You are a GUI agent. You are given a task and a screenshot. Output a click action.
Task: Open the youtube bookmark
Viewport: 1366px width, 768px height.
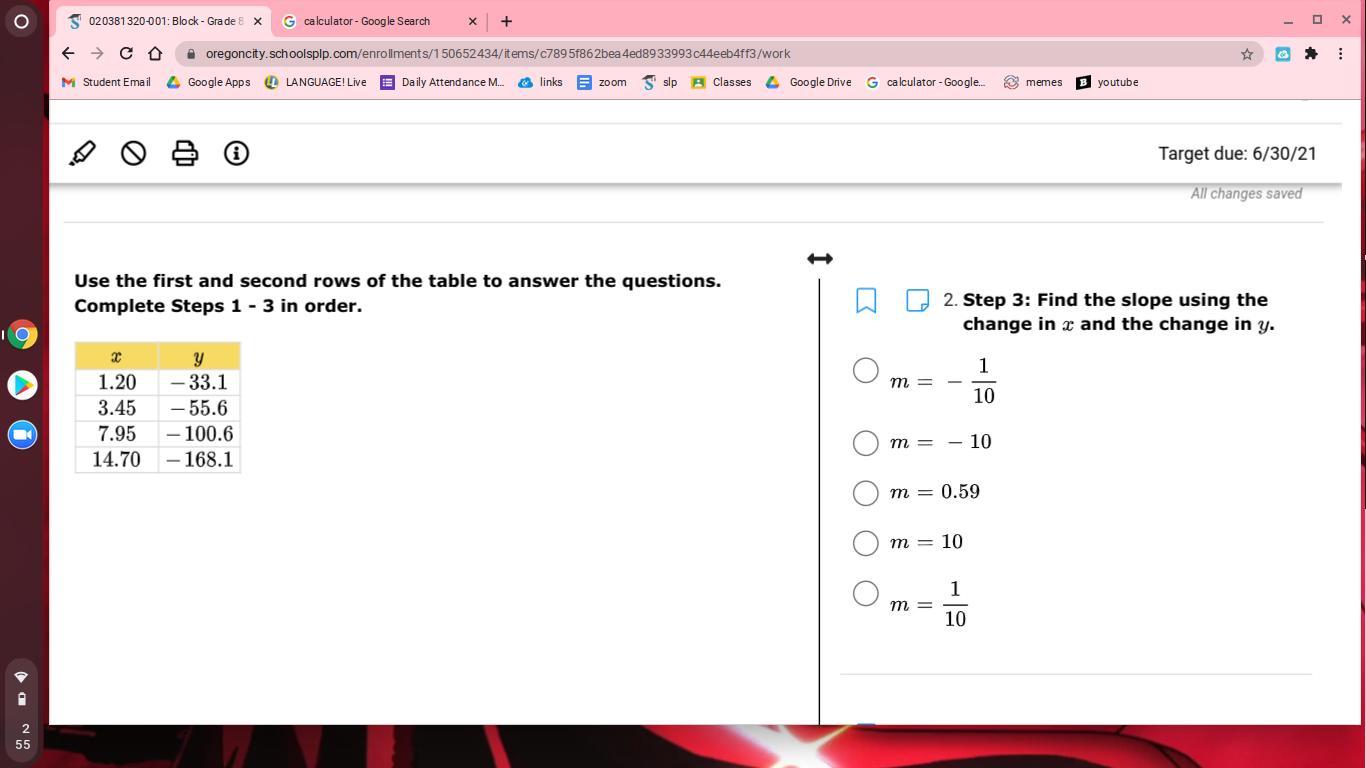[1107, 82]
